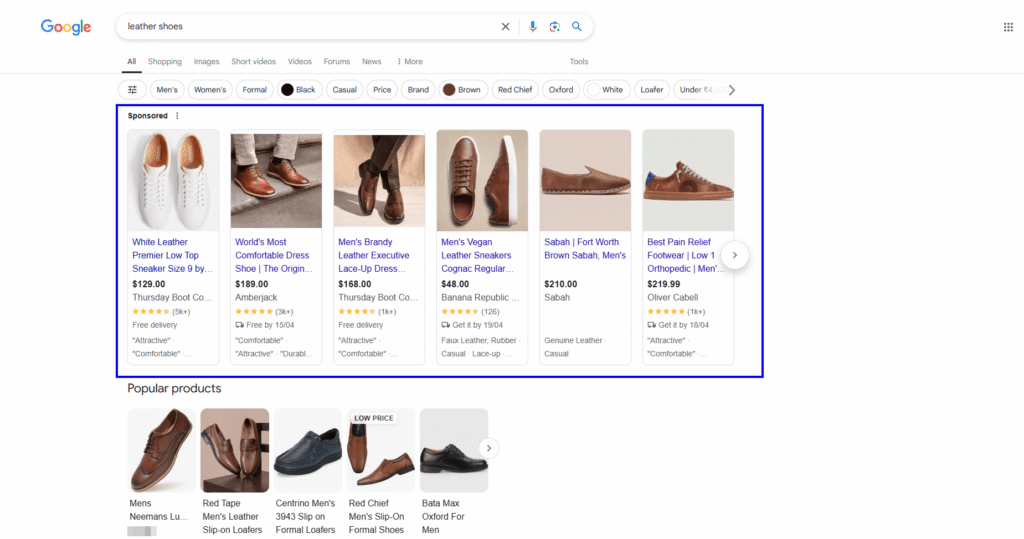Click the Centrino Men's 3943 product image
The height and width of the screenshot is (539, 1024).
pyautogui.click(x=308, y=450)
